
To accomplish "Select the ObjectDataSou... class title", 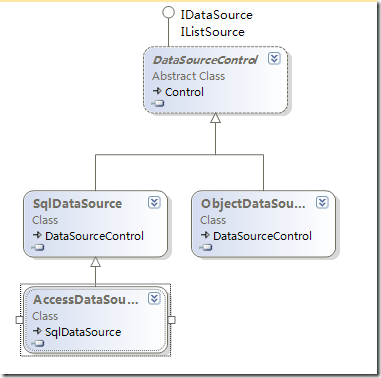I will point(253,204).
